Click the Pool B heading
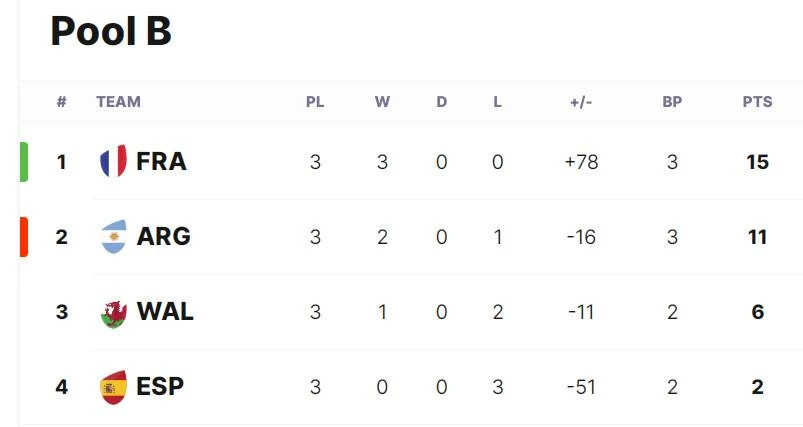The image size is (803, 427). [111, 31]
